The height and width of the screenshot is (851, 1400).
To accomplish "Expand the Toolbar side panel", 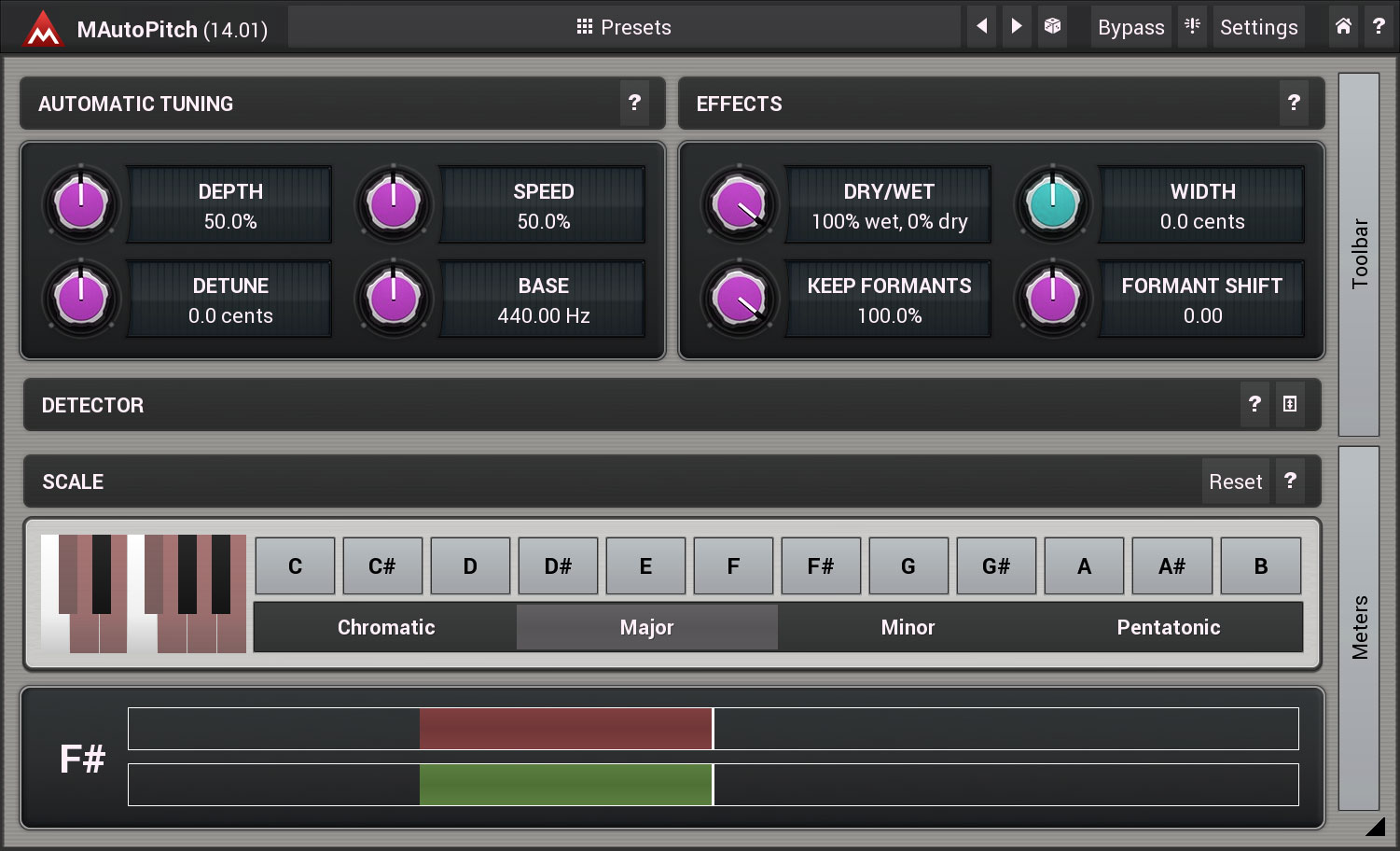I will click(x=1359, y=254).
